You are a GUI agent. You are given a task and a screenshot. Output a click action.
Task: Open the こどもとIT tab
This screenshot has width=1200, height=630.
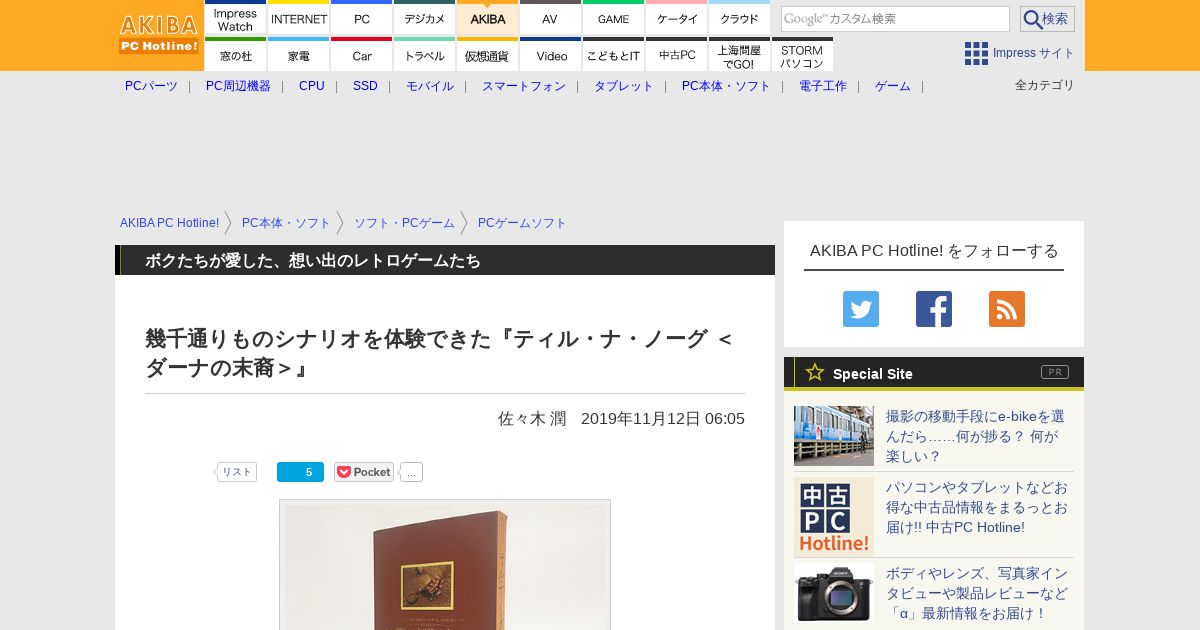coord(613,55)
